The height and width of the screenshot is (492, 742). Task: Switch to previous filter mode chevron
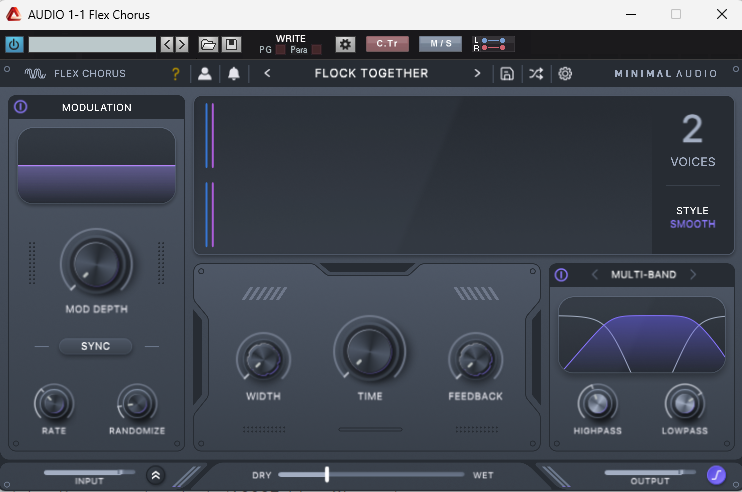pyautogui.click(x=595, y=274)
